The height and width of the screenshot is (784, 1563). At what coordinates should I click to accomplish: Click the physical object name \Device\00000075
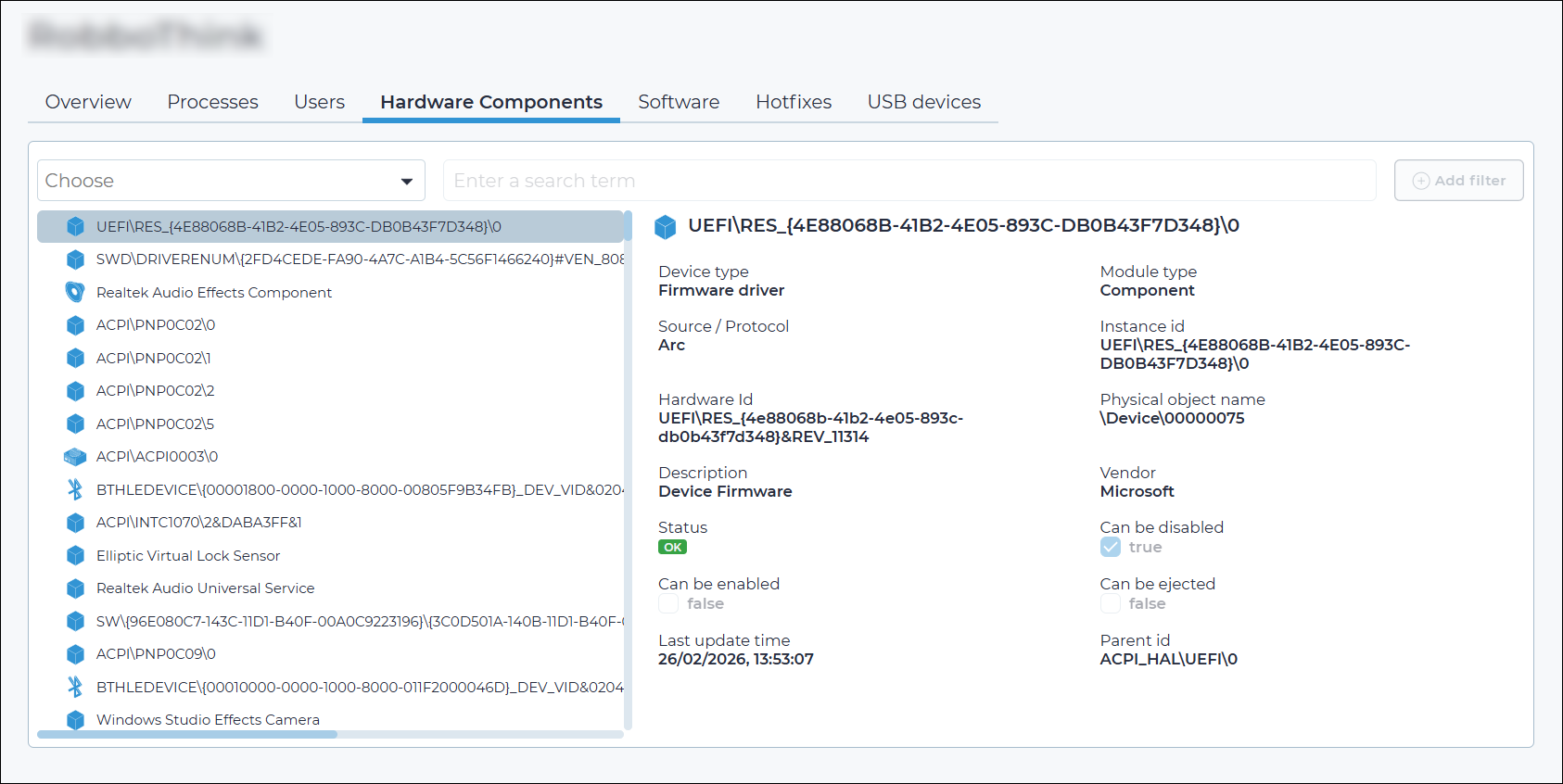pyautogui.click(x=1172, y=418)
